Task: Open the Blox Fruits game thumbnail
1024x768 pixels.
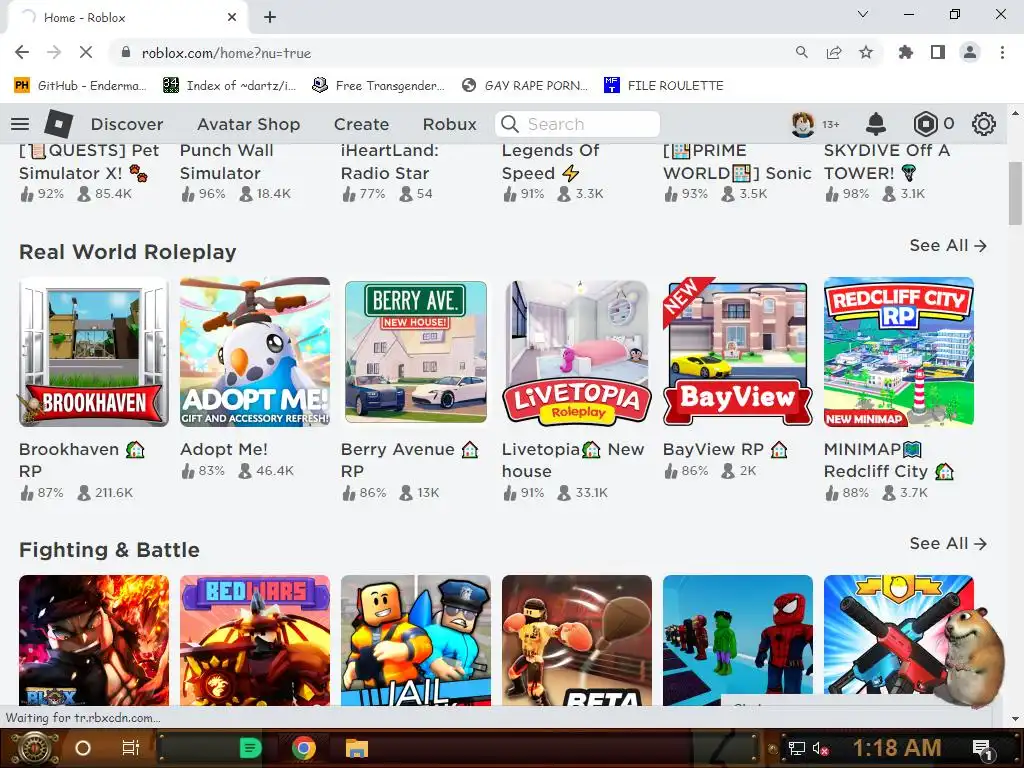Action: click(93, 640)
